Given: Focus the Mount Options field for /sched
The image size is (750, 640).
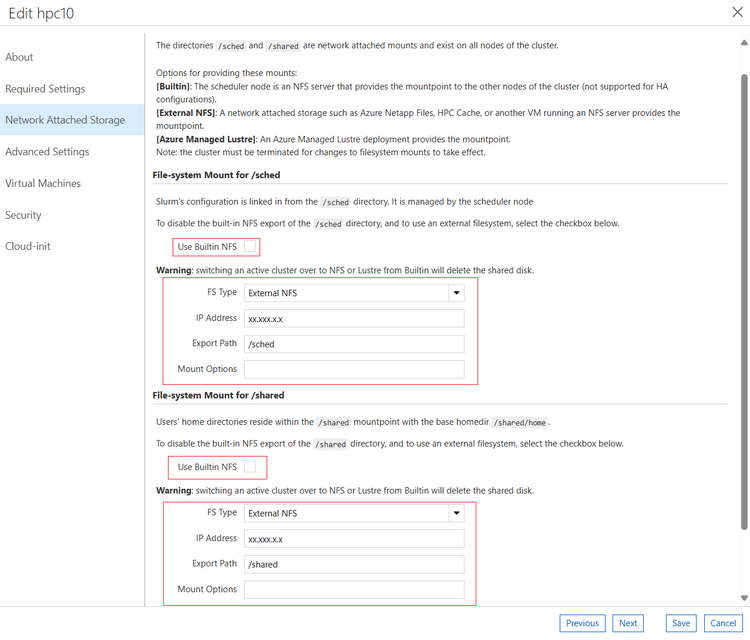Looking at the screenshot, I should pos(354,369).
